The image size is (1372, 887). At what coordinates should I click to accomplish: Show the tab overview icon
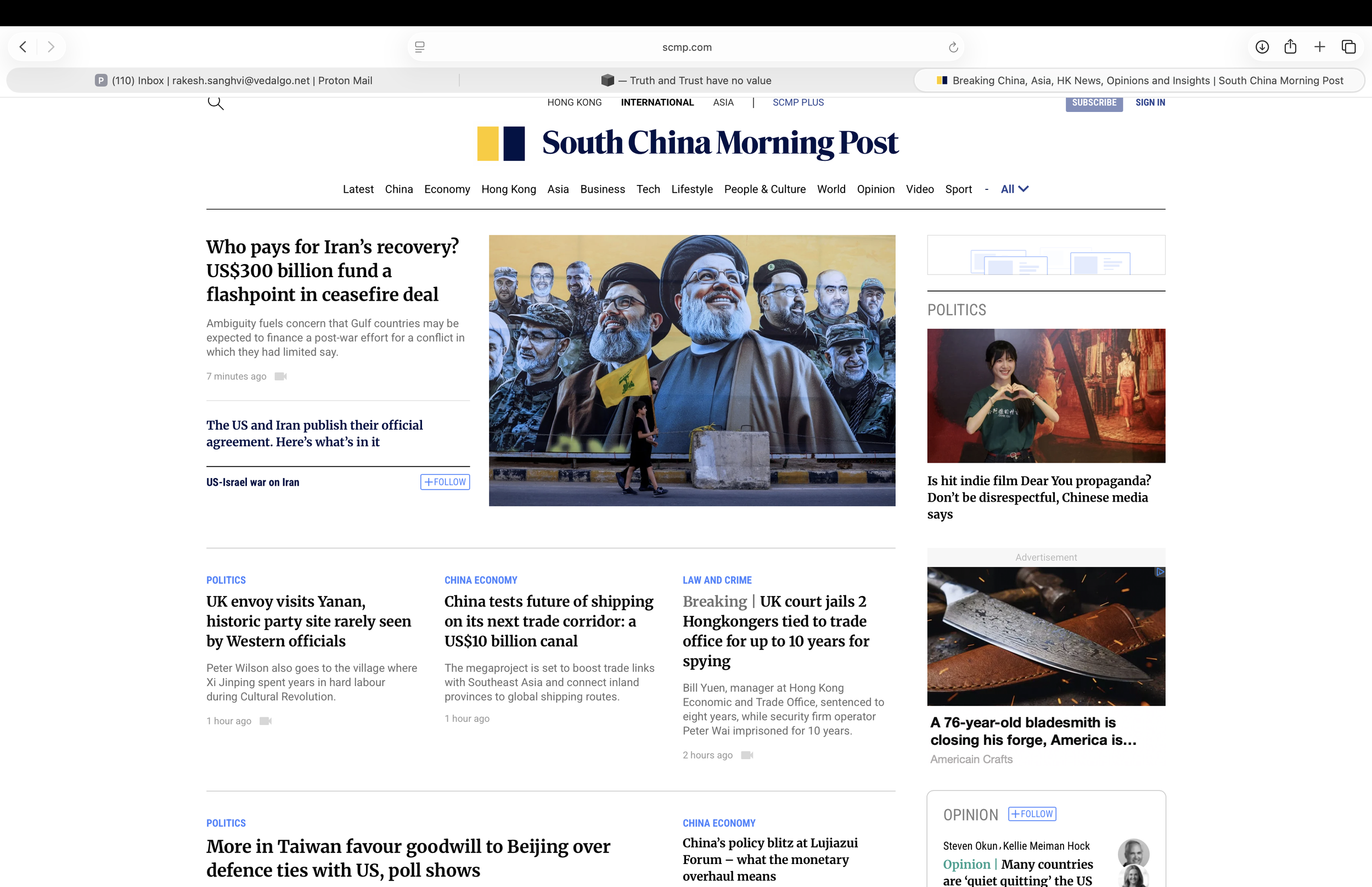coord(1348,47)
